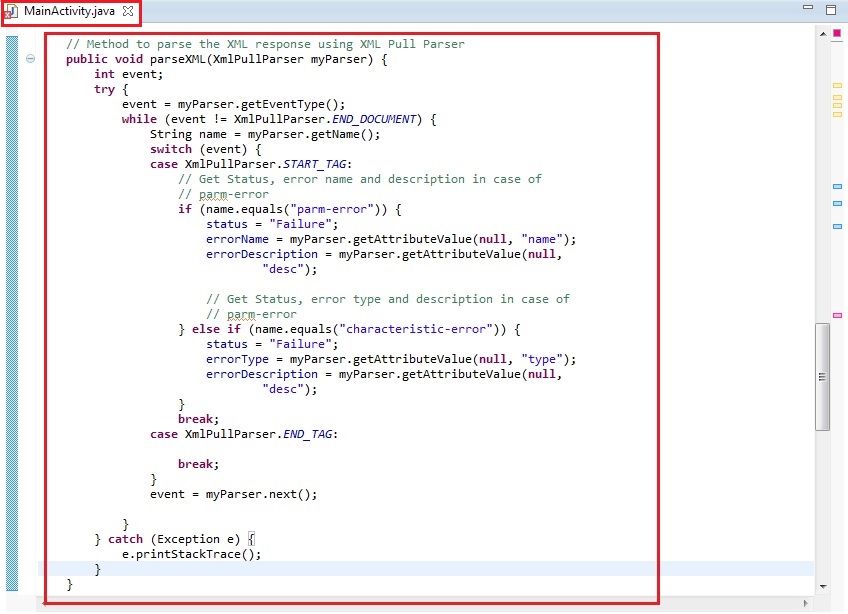Click the Java file icon on the tab
The image size is (848, 614).
pyautogui.click(x=12, y=10)
